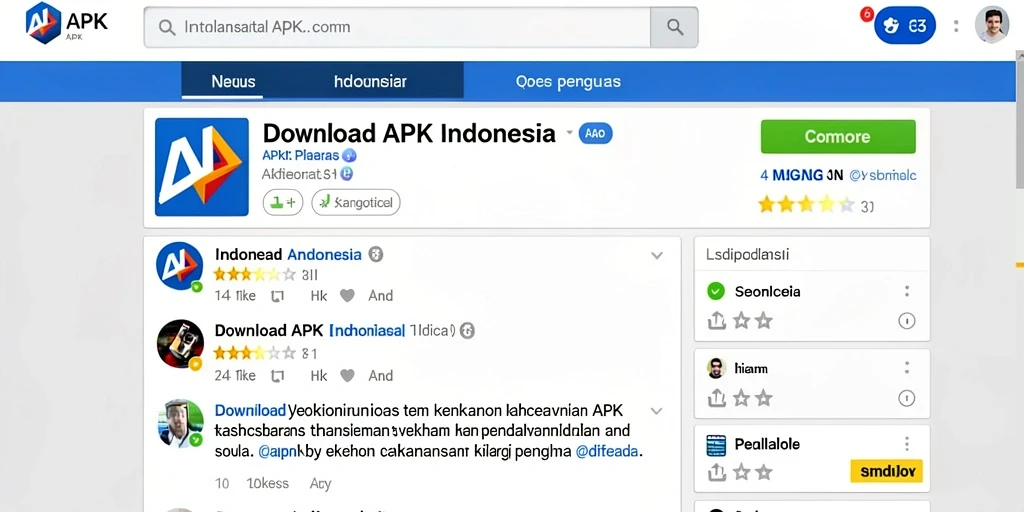Viewport: 1024px width, 512px height.
Task: Click the second star on the Seonlceia card
Action: click(763, 321)
